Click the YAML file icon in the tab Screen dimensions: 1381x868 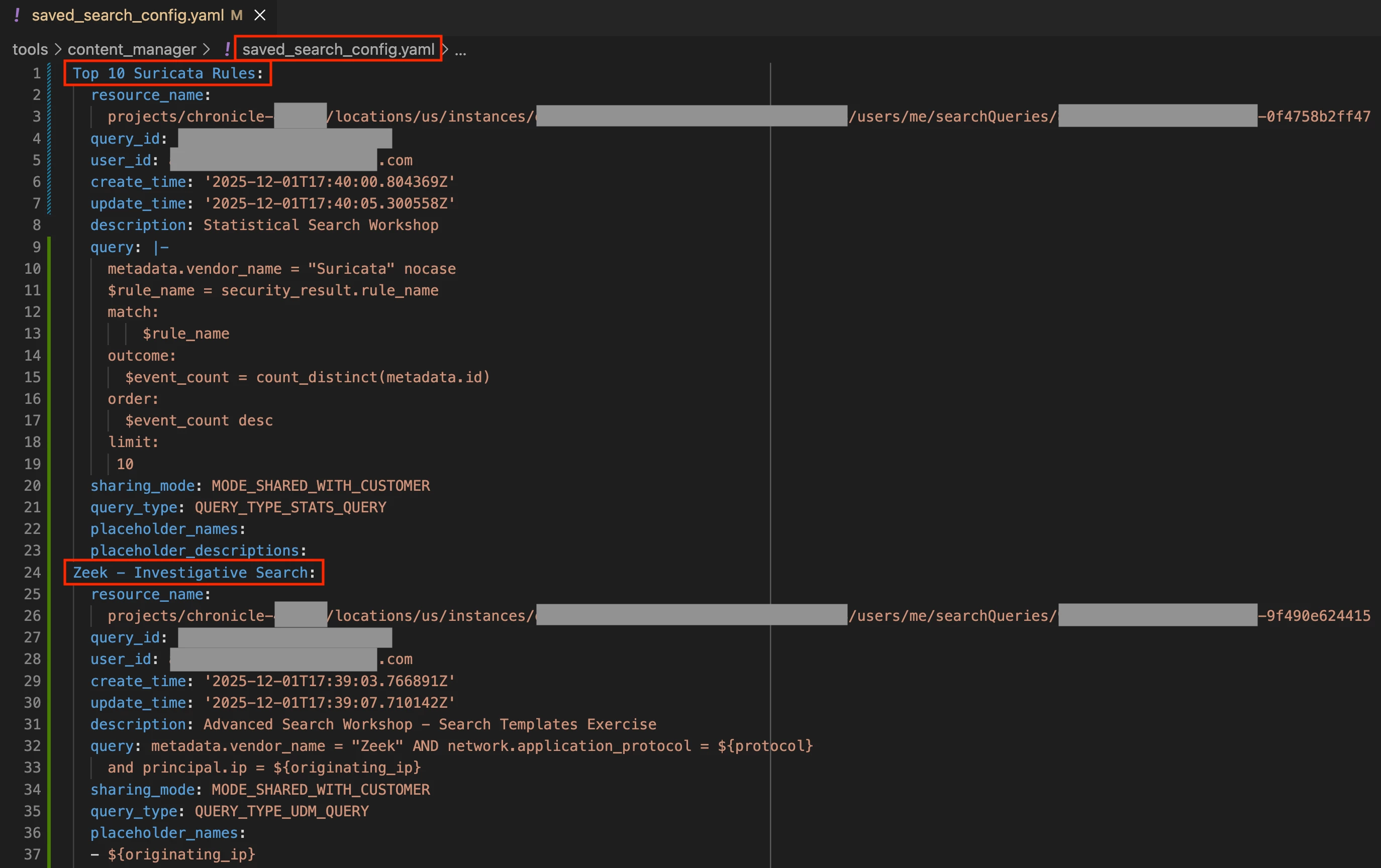17,16
